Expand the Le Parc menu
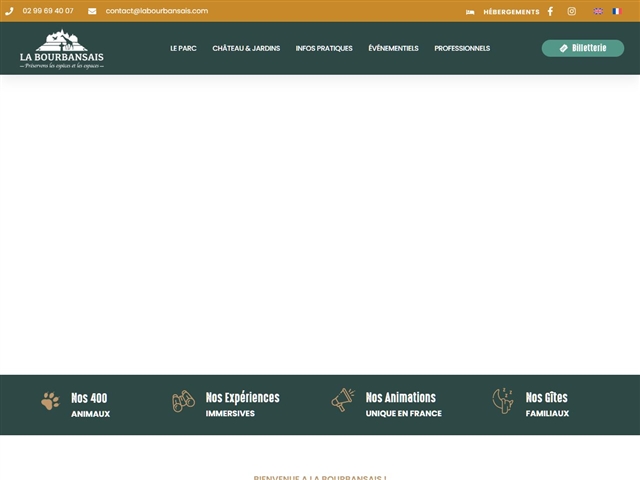This screenshot has width=640, height=480. pyautogui.click(x=183, y=48)
